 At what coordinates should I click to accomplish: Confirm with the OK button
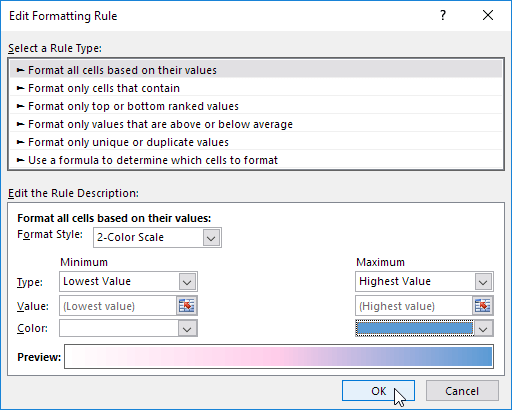[378, 391]
